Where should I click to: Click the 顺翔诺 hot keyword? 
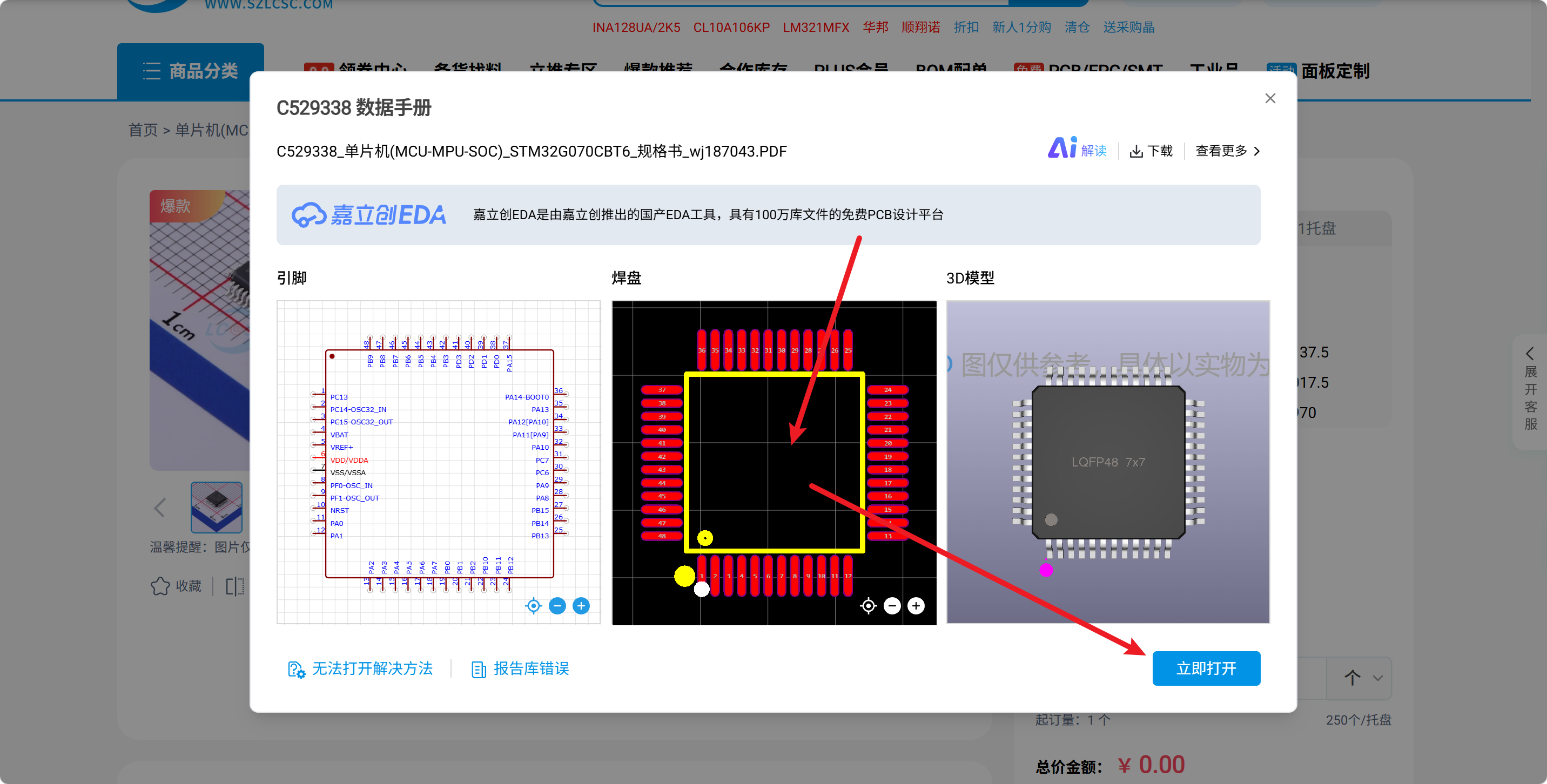[x=920, y=27]
